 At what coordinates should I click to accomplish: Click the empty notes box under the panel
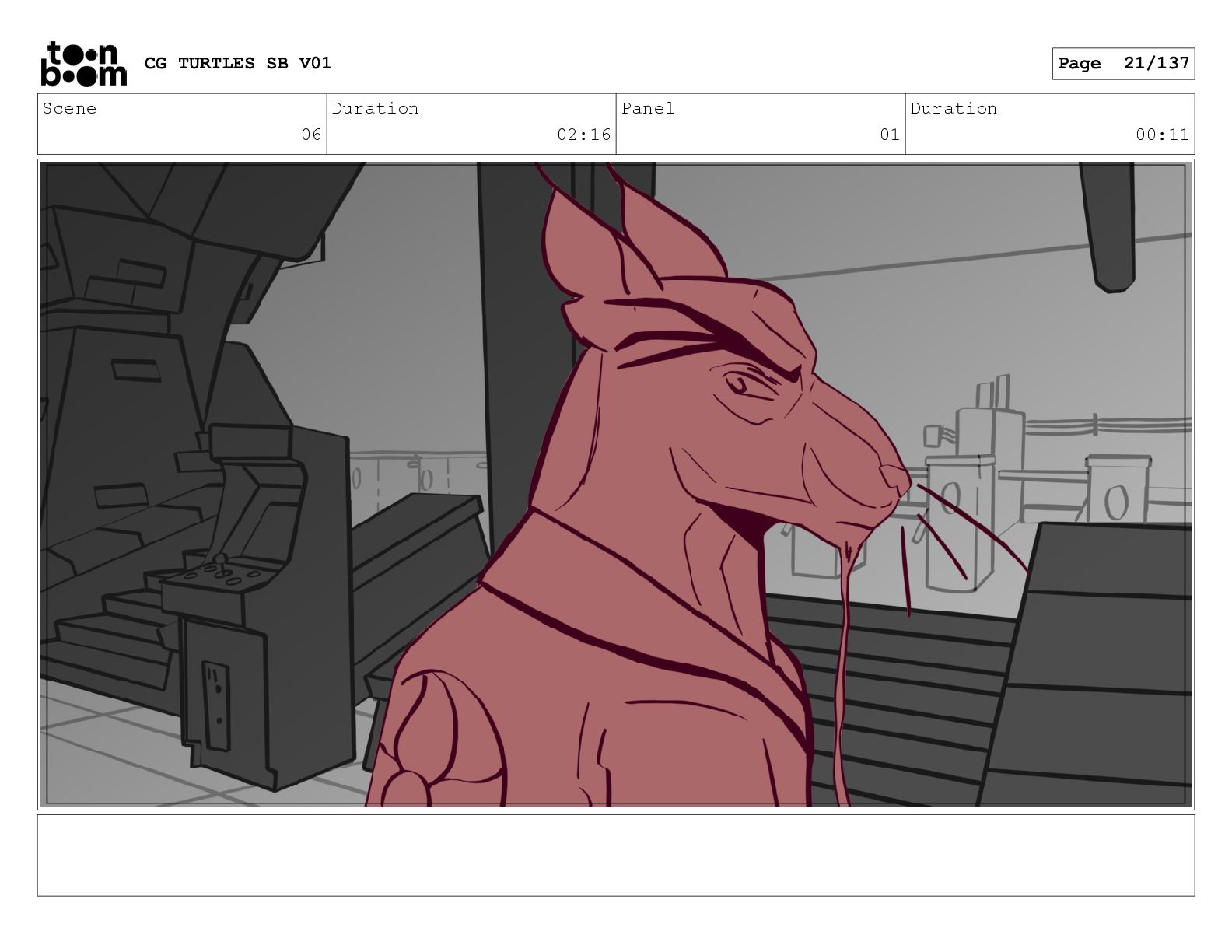pyautogui.click(x=616, y=856)
